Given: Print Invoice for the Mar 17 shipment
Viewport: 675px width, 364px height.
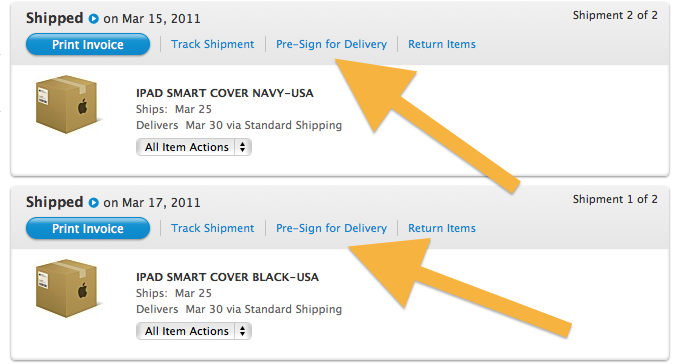Looking at the screenshot, I should pos(88,228).
